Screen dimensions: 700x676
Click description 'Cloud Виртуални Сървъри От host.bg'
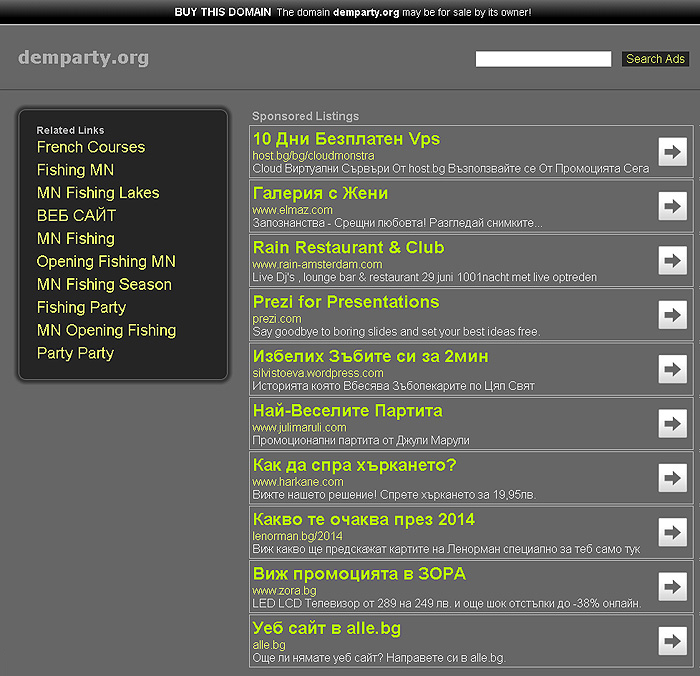[x=451, y=169]
